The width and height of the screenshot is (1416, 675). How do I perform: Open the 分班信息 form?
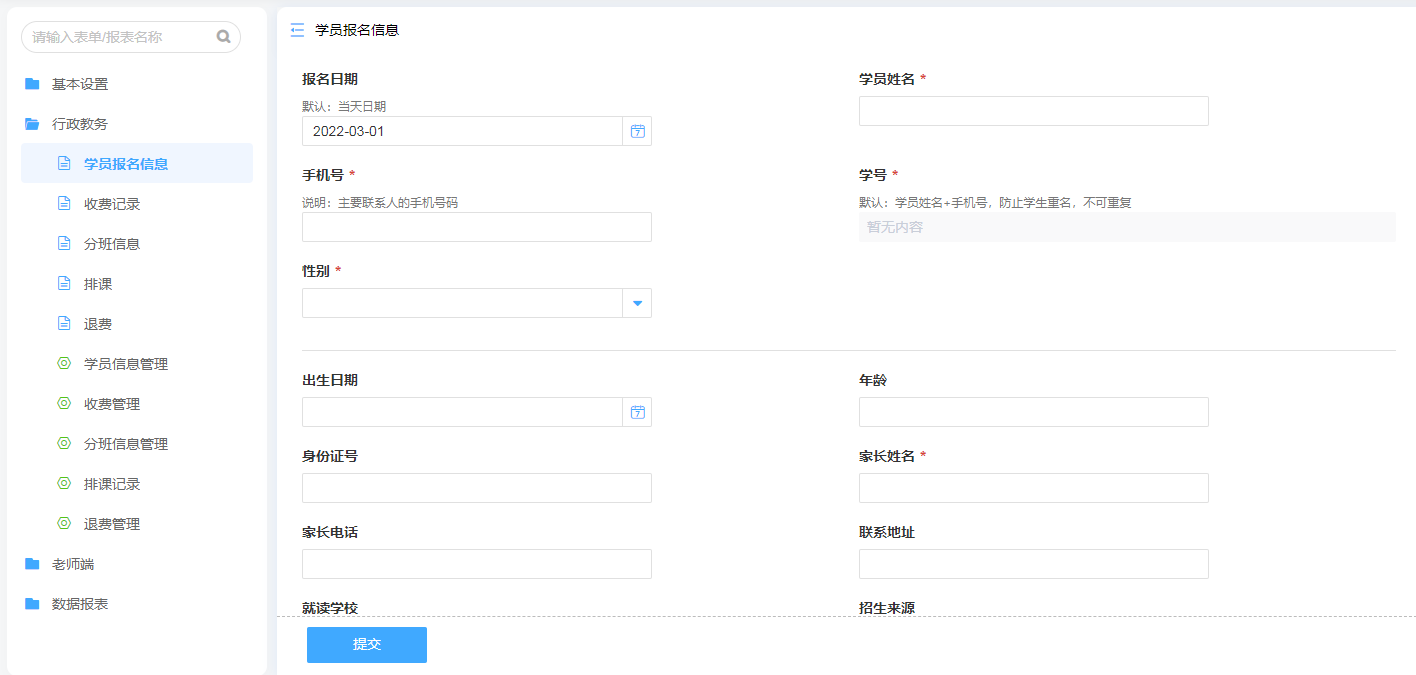click(112, 244)
